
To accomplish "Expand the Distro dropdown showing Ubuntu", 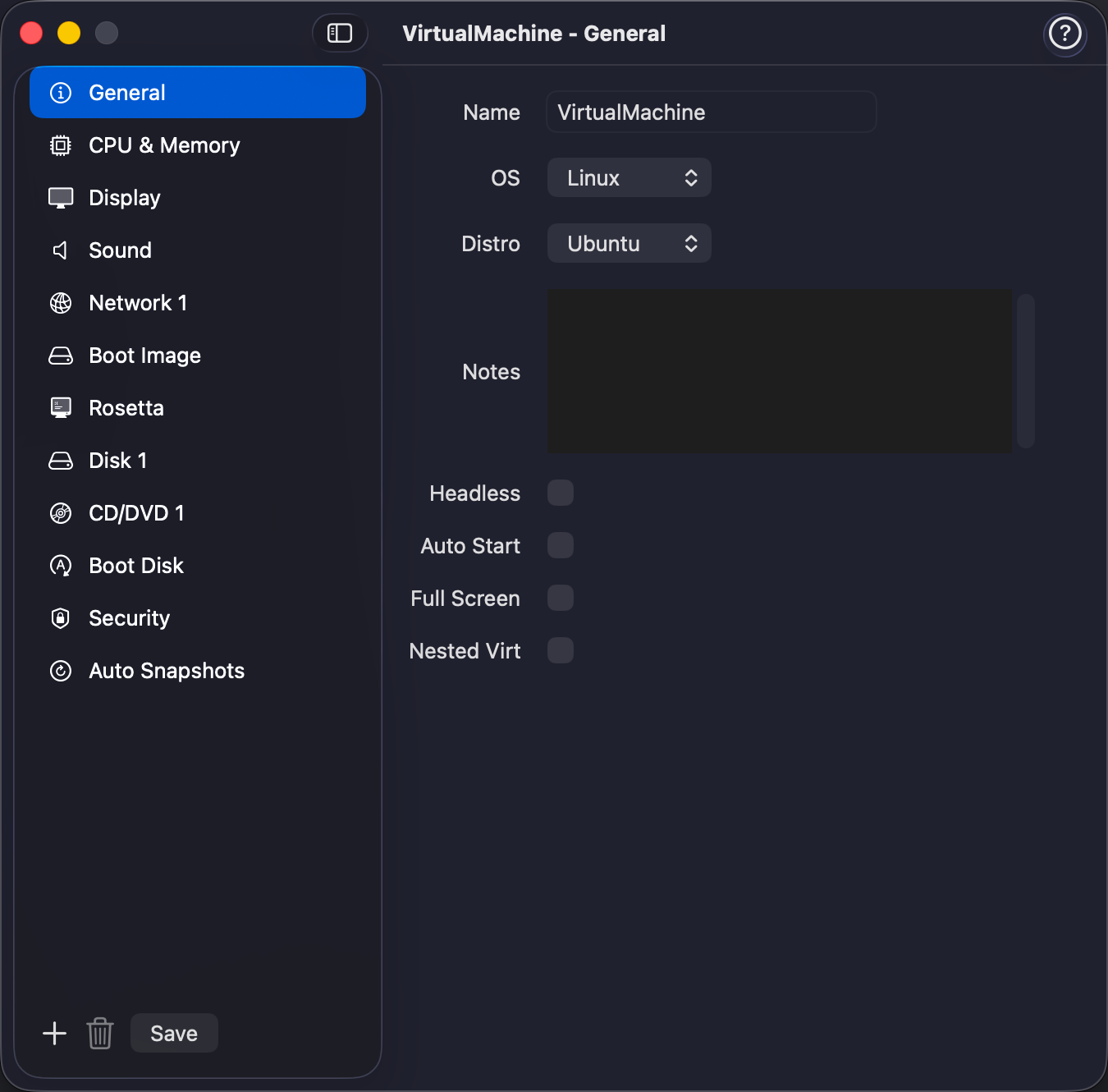I will pyautogui.click(x=629, y=244).
